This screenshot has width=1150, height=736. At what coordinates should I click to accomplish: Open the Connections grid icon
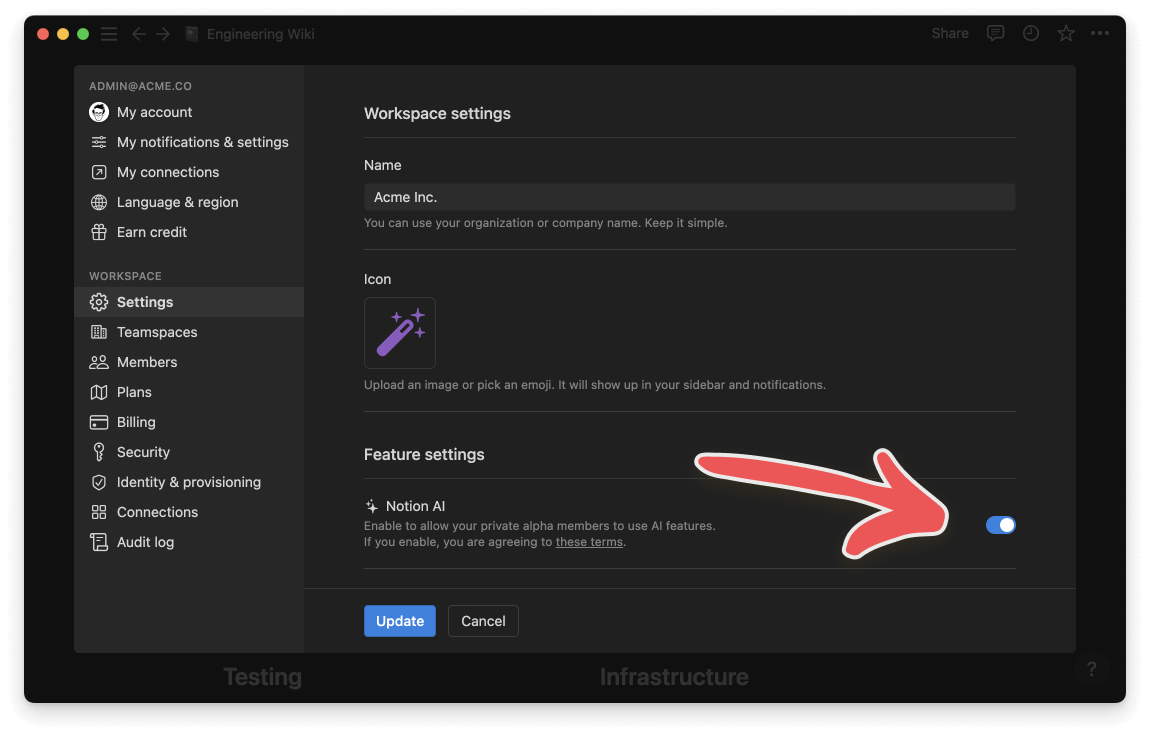99,512
